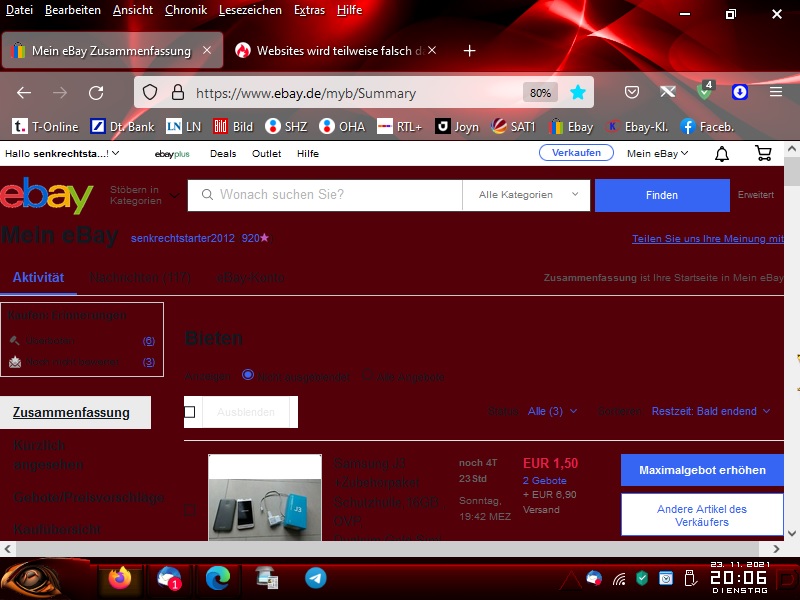
Task: Open Firefox hamburger application menu
Action: tap(776, 92)
